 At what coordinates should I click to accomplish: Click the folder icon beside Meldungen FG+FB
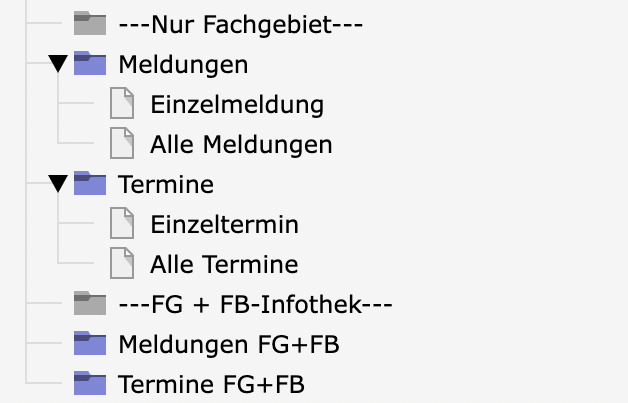pyautogui.click(x=90, y=344)
